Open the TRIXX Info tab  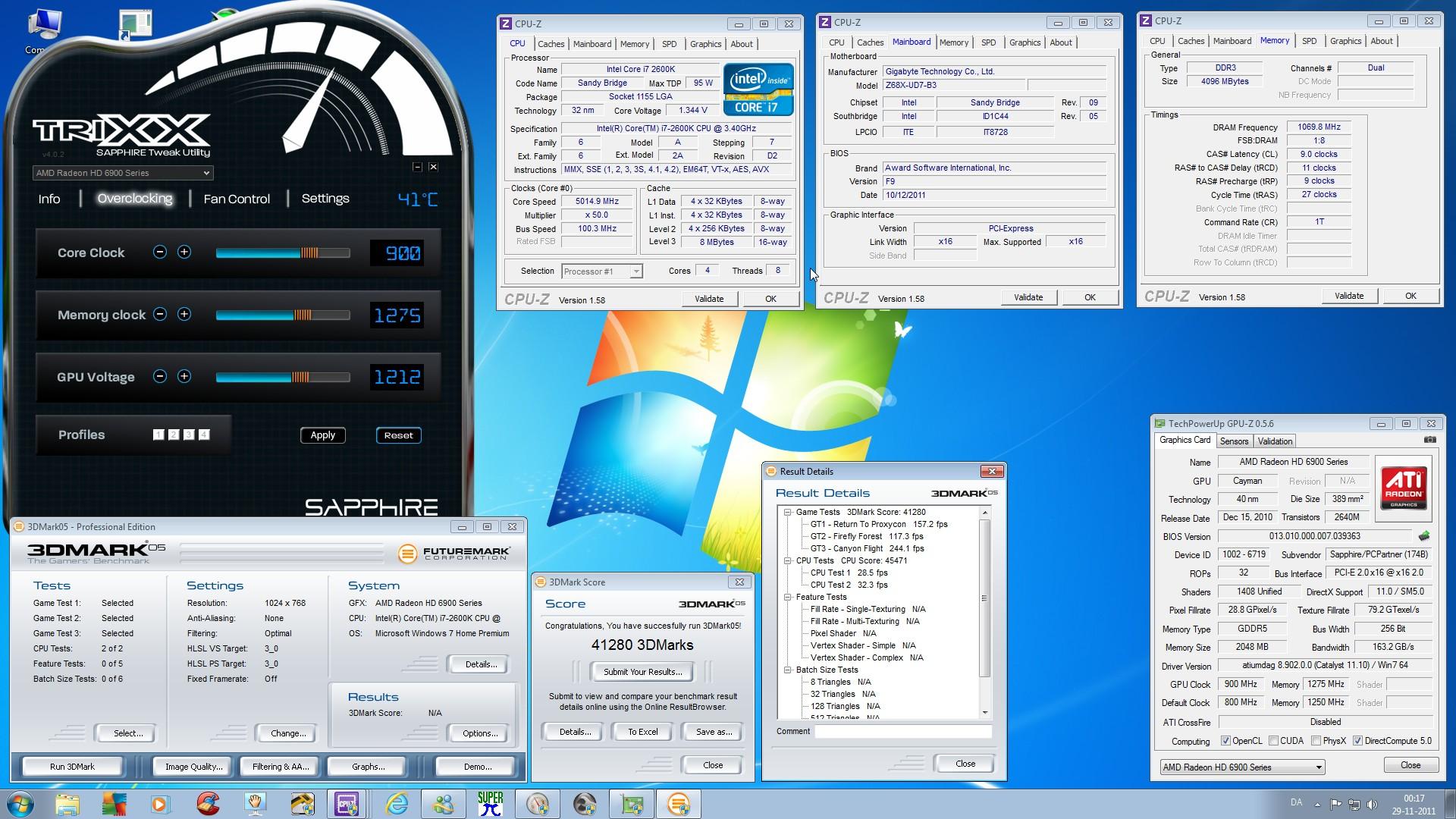click(x=49, y=199)
